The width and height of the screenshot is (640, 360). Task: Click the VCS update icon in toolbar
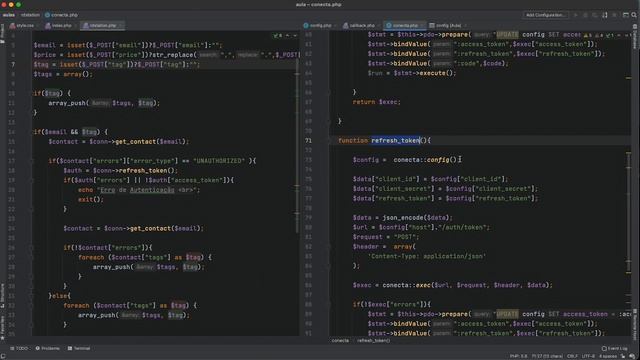(605, 15)
